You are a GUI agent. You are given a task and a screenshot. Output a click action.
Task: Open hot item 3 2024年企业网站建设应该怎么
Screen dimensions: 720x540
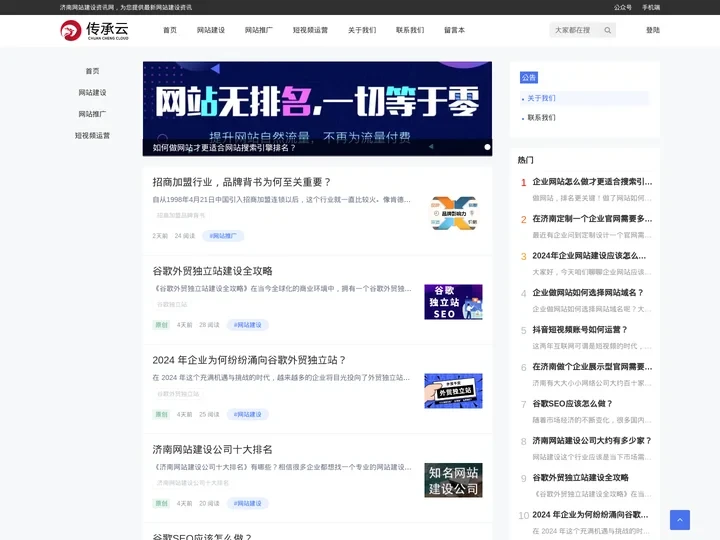(589, 256)
